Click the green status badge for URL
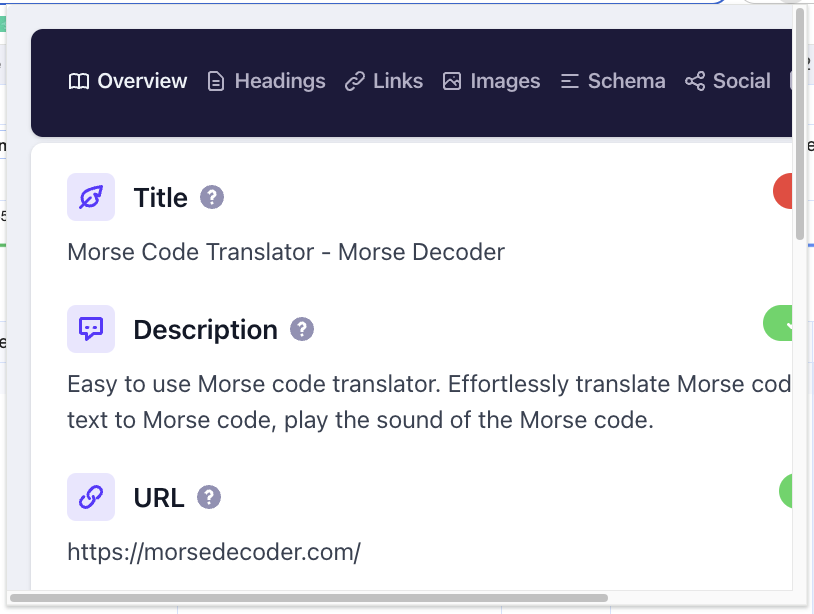The width and height of the screenshot is (814, 614). 786,491
